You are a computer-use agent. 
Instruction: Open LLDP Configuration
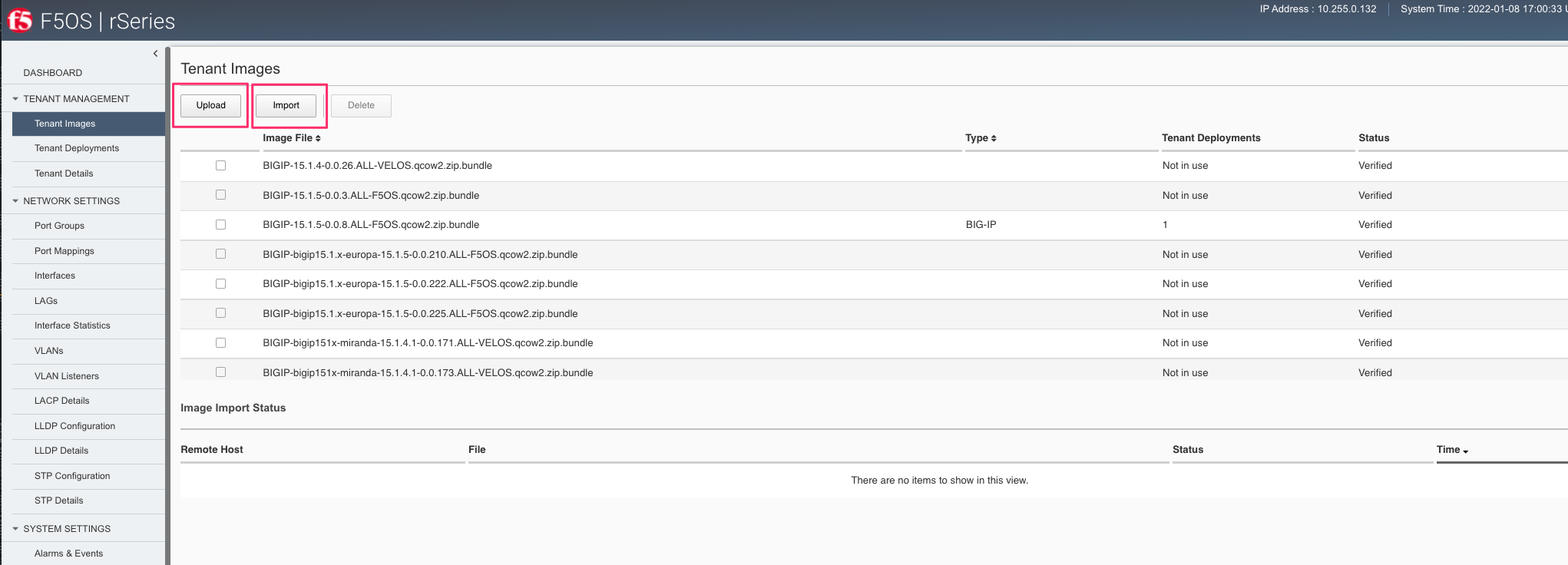tap(74, 426)
